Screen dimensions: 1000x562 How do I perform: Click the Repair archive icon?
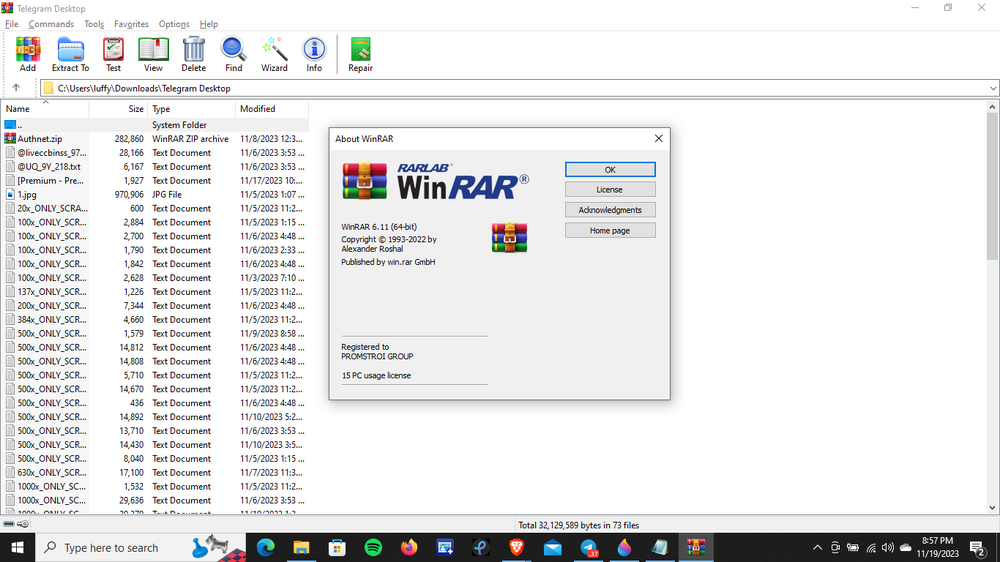pos(360,54)
